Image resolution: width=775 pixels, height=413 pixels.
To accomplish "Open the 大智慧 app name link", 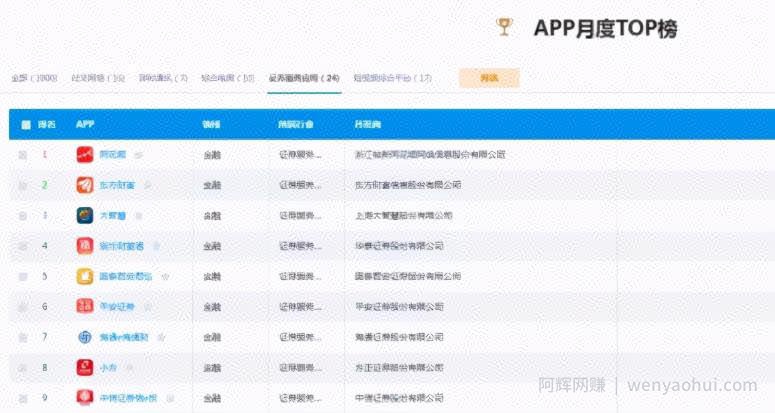I will pyautogui.click(x=113, y=215).
